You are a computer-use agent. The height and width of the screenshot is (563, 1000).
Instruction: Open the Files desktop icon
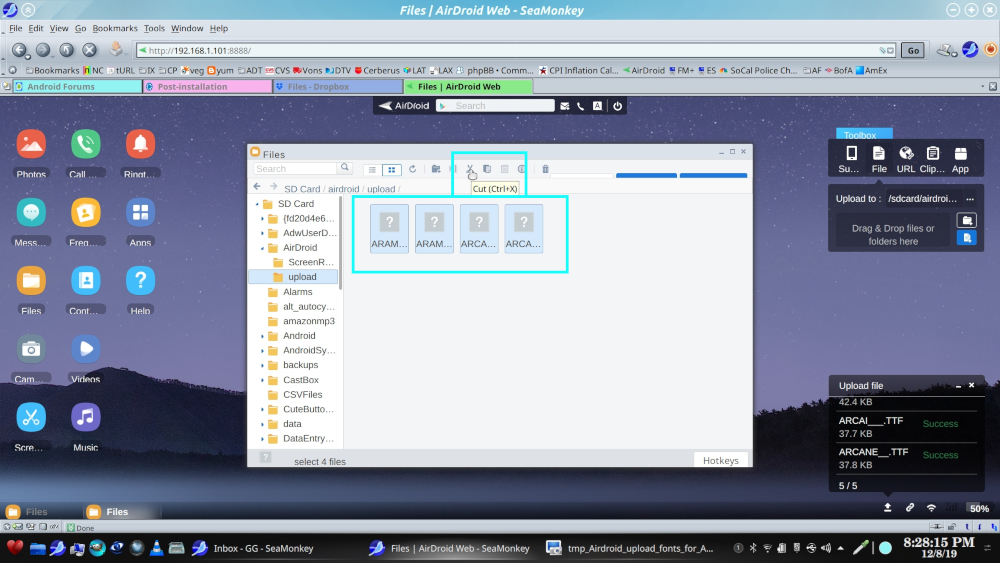coord(31,281)
